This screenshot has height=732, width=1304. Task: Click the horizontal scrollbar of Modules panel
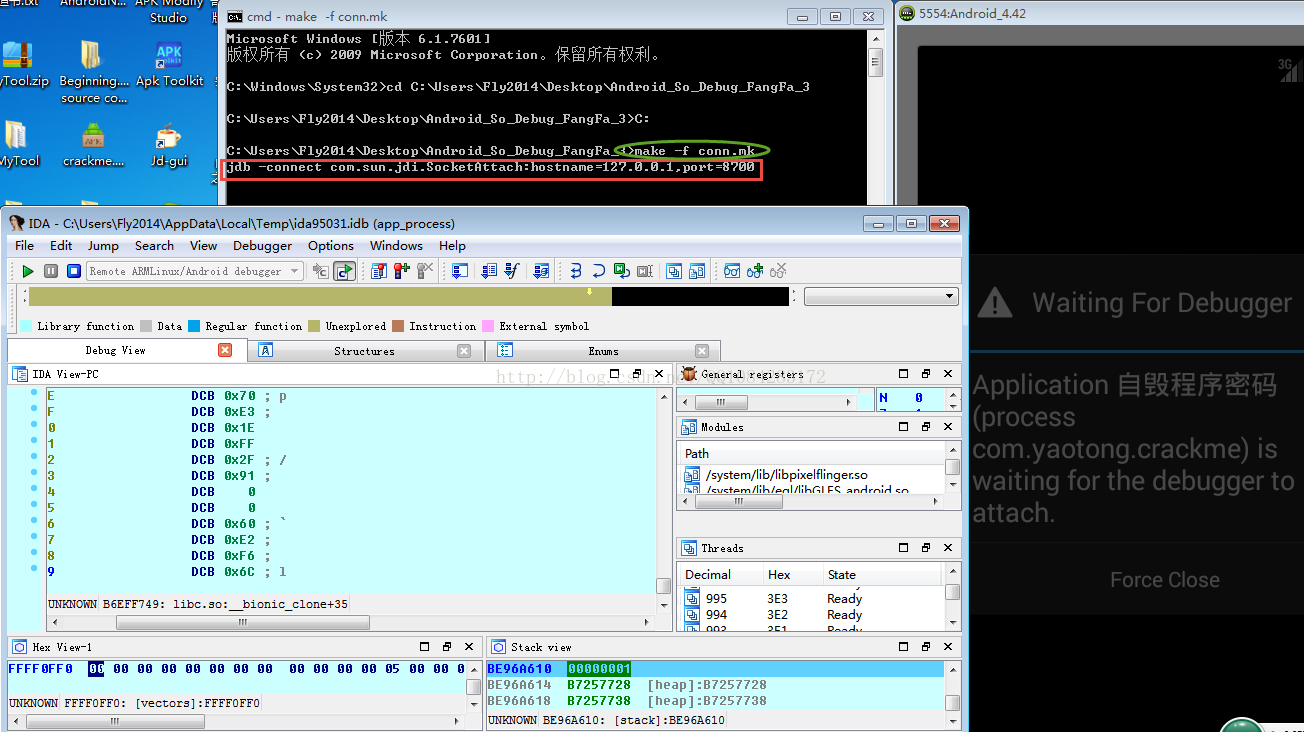coord(812,502)
